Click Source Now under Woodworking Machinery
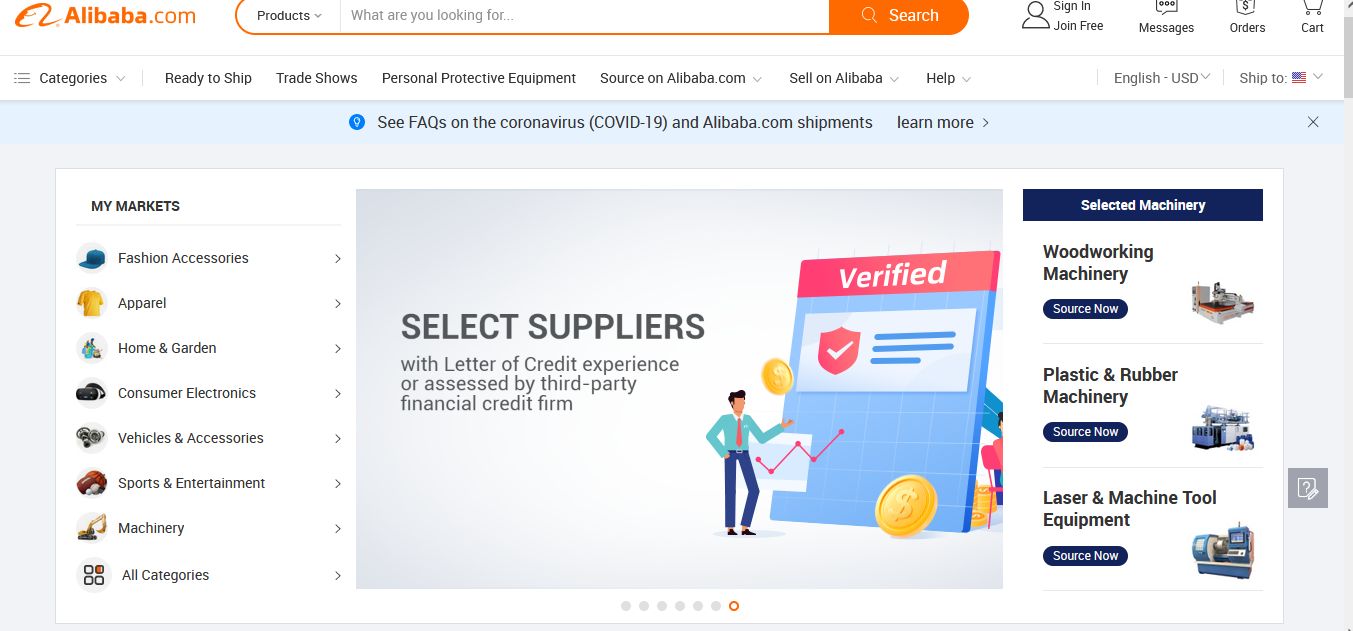 pyautogui.click(x=1085, y=309)
